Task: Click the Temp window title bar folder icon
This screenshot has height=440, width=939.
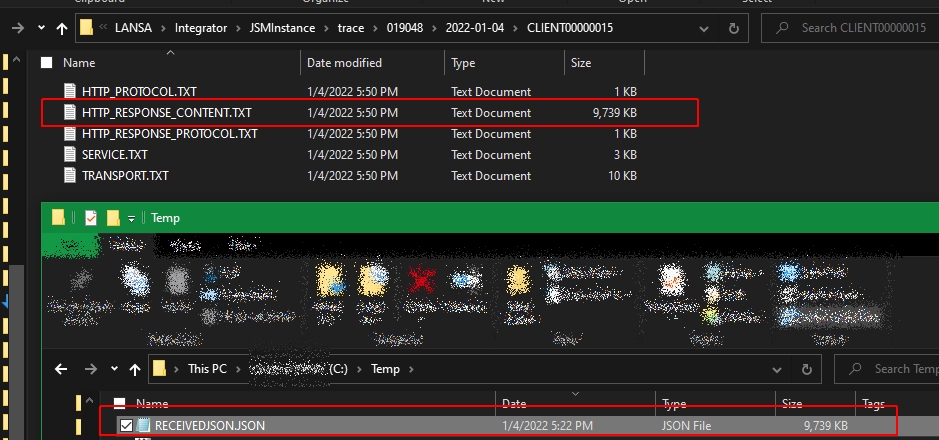Action: (58, 217)
